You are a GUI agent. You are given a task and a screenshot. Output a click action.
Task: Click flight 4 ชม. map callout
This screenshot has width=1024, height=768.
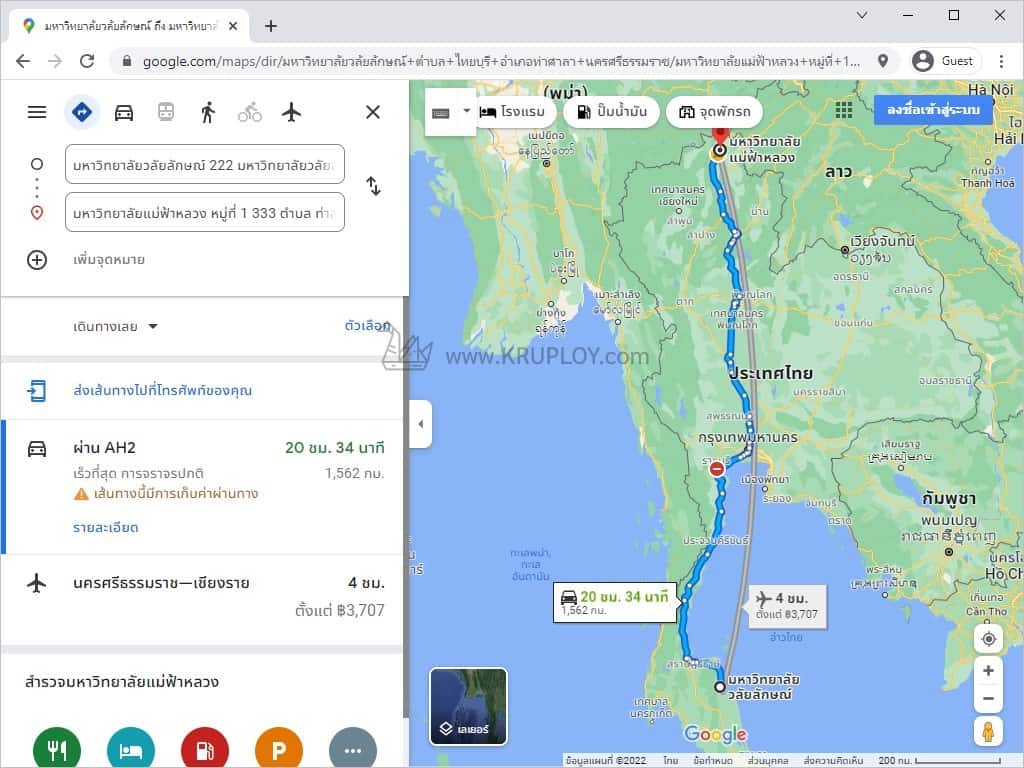tap(786, 605)
